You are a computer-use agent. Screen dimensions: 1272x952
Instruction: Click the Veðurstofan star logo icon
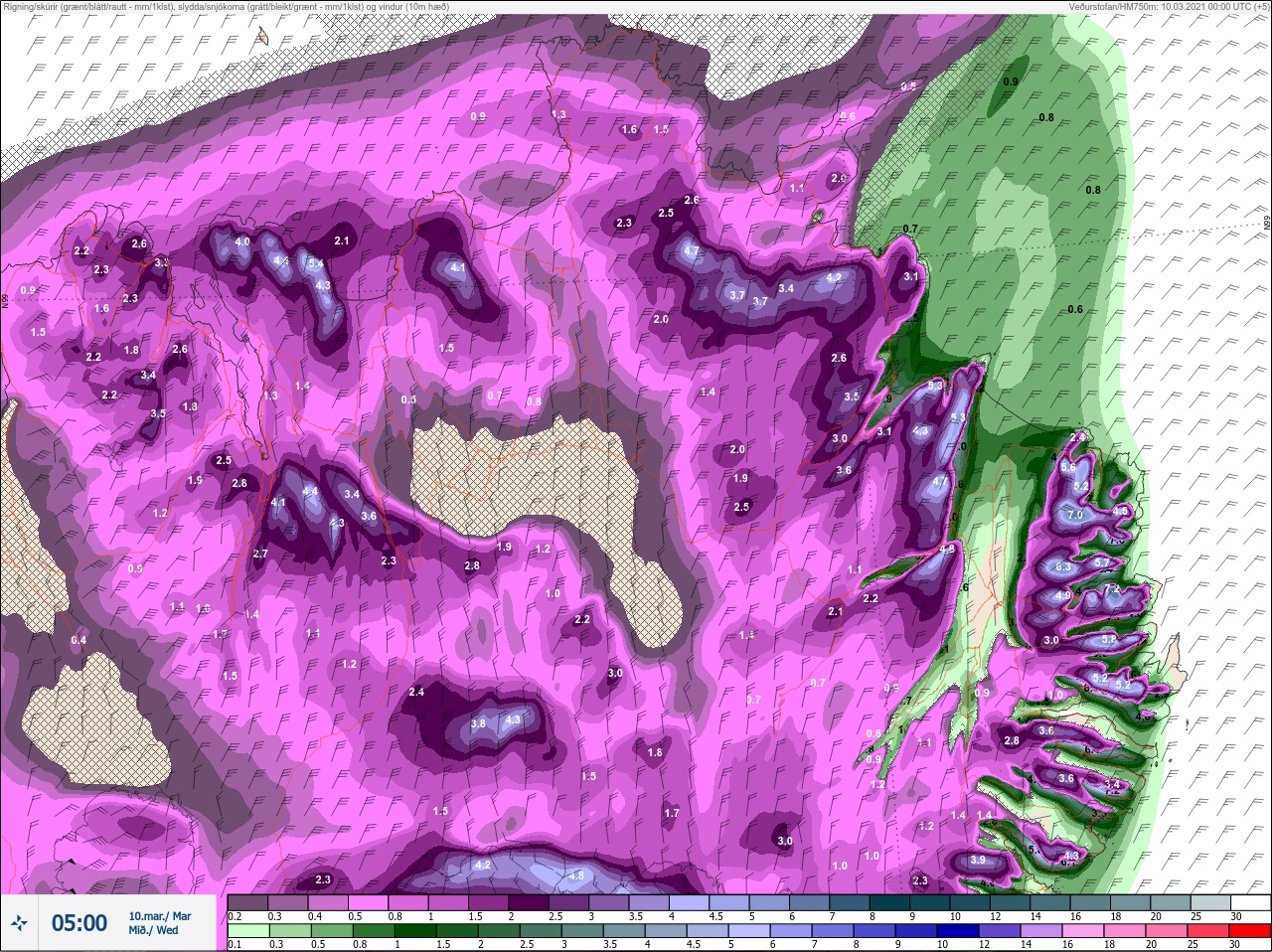[x=20, y=923]
